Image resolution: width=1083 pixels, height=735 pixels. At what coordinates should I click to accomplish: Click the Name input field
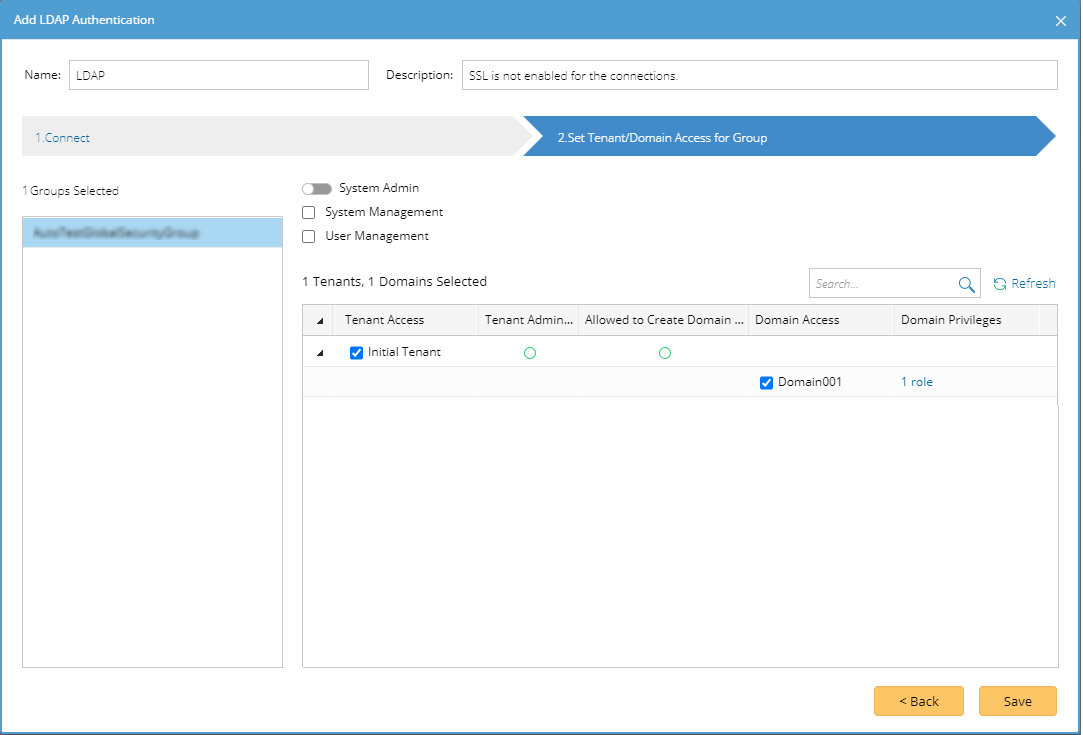[219, 75]
